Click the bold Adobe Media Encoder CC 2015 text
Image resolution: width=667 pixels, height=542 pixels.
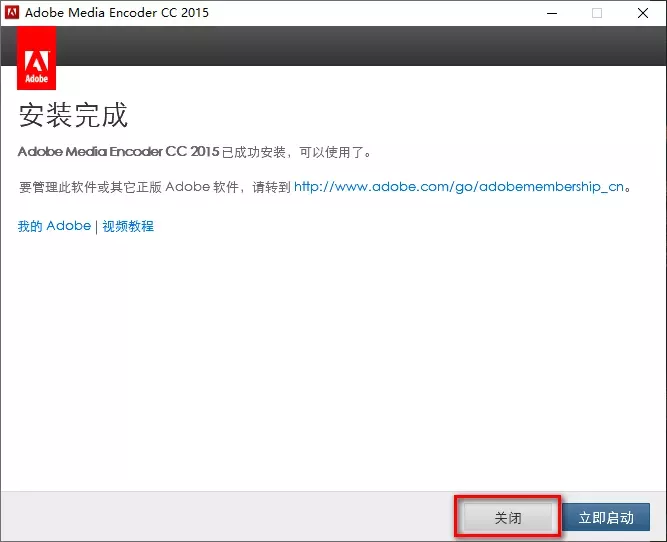(x=118, y=153)
